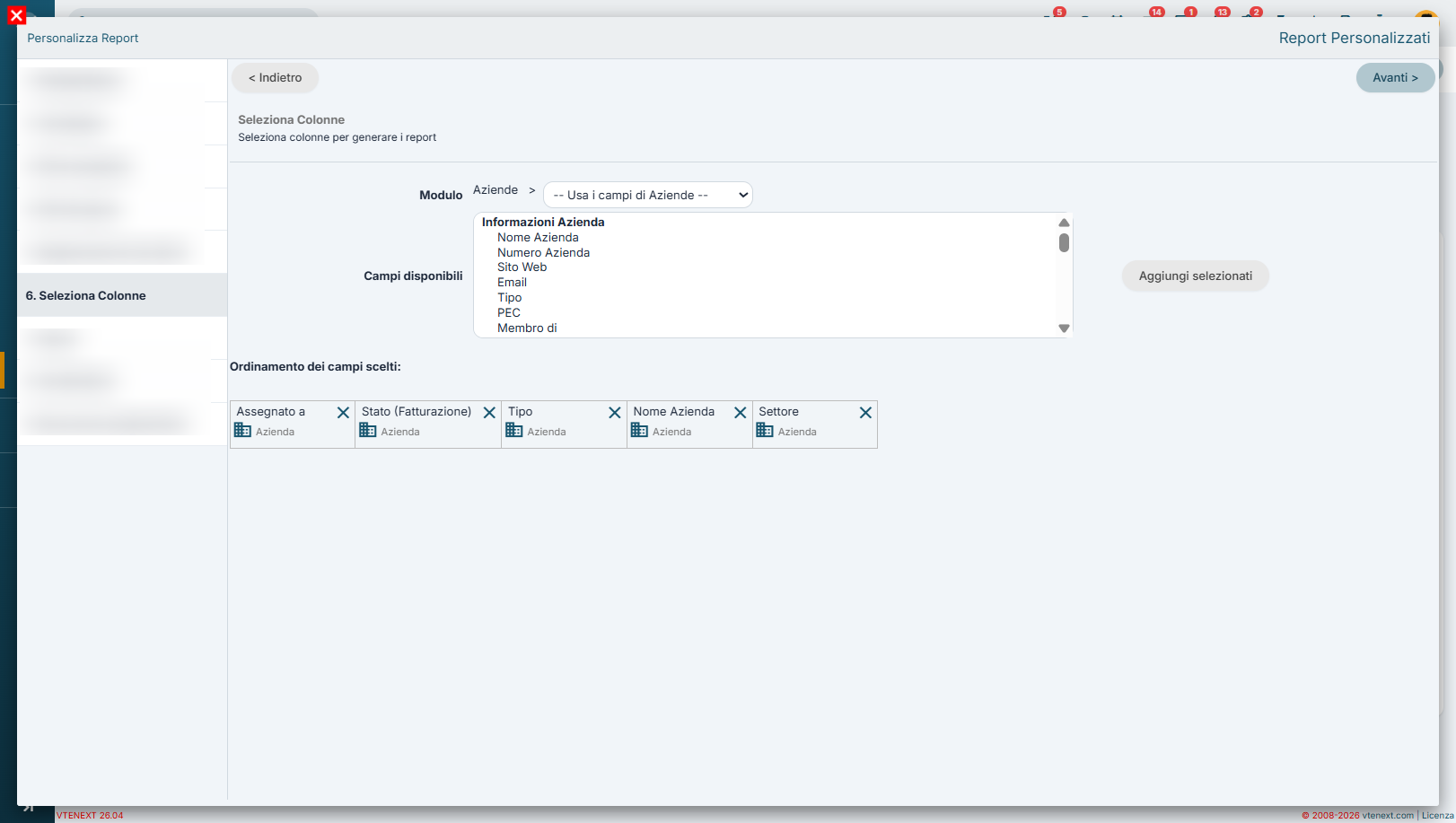
Task: Select 'Numero Azienda' in available fields
Action: [543, 253]
